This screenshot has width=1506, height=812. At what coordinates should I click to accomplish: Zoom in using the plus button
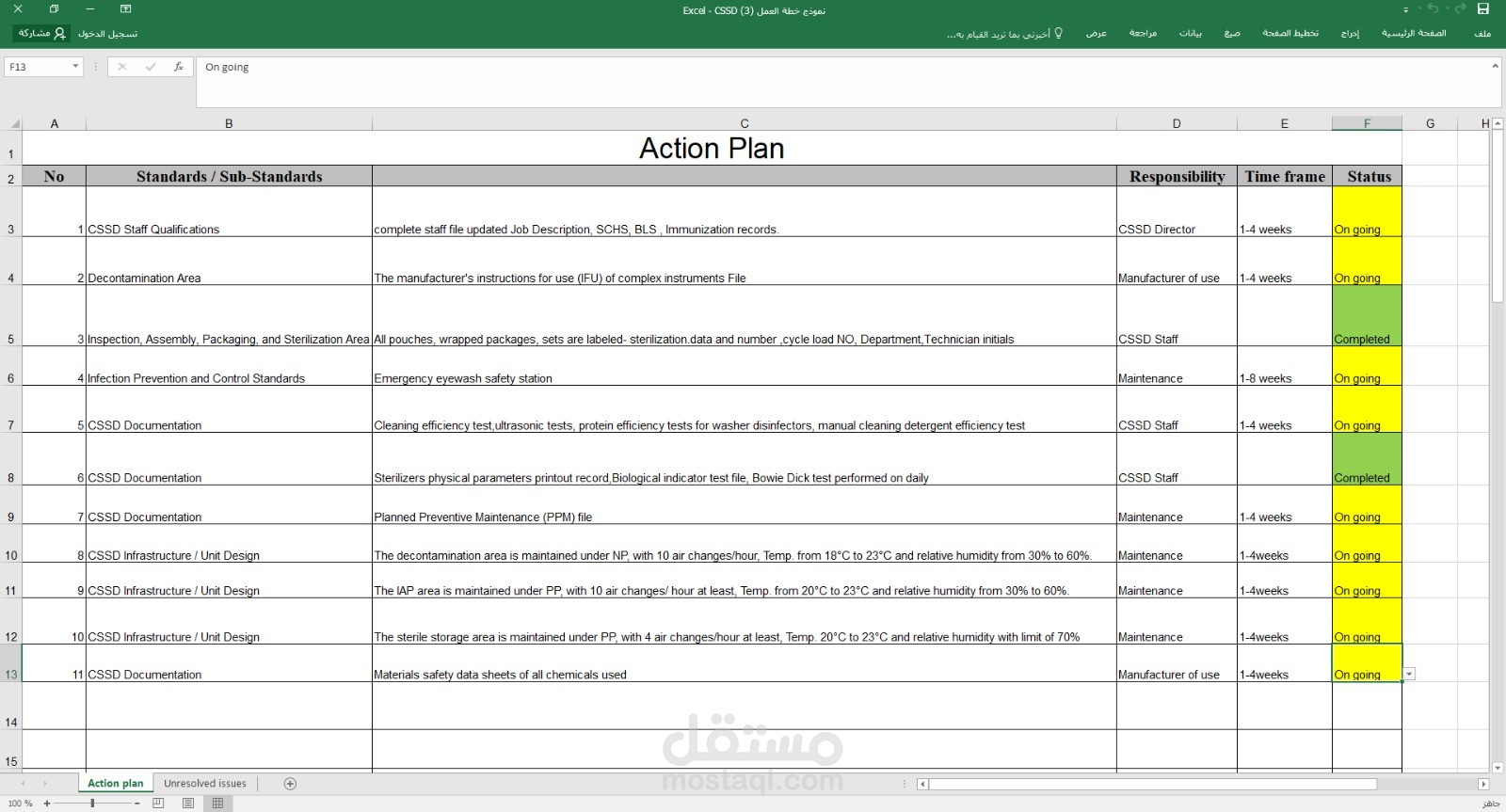click(47, 804)
